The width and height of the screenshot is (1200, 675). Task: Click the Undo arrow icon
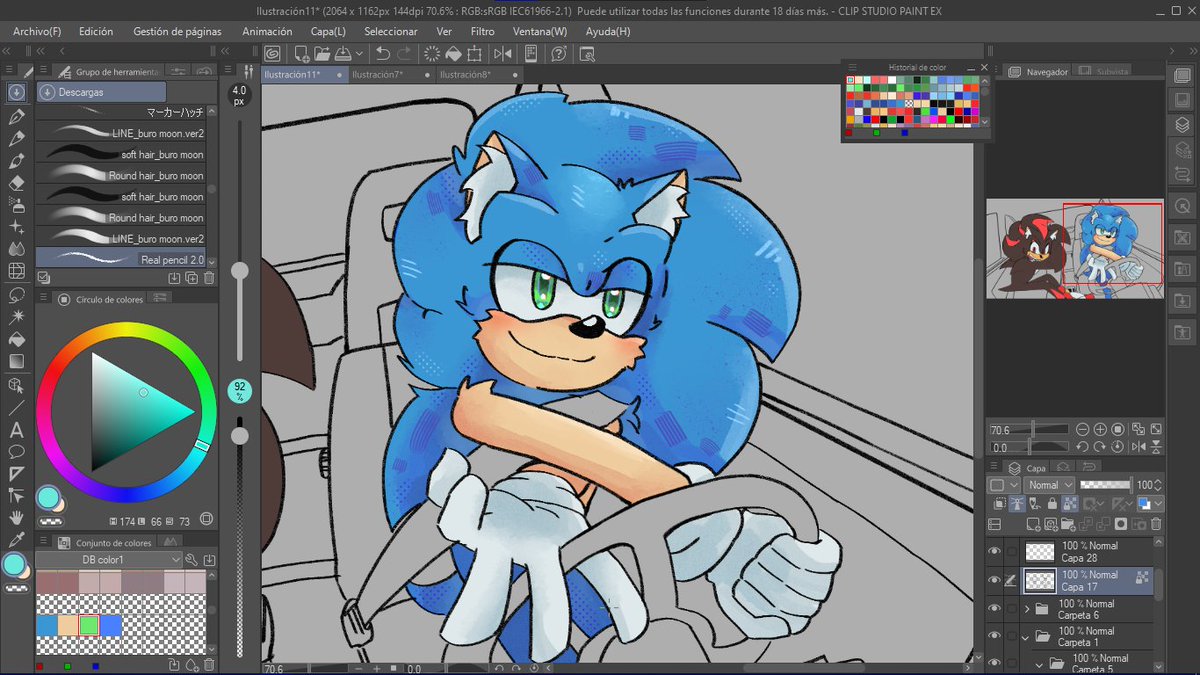tap(383, 53)
